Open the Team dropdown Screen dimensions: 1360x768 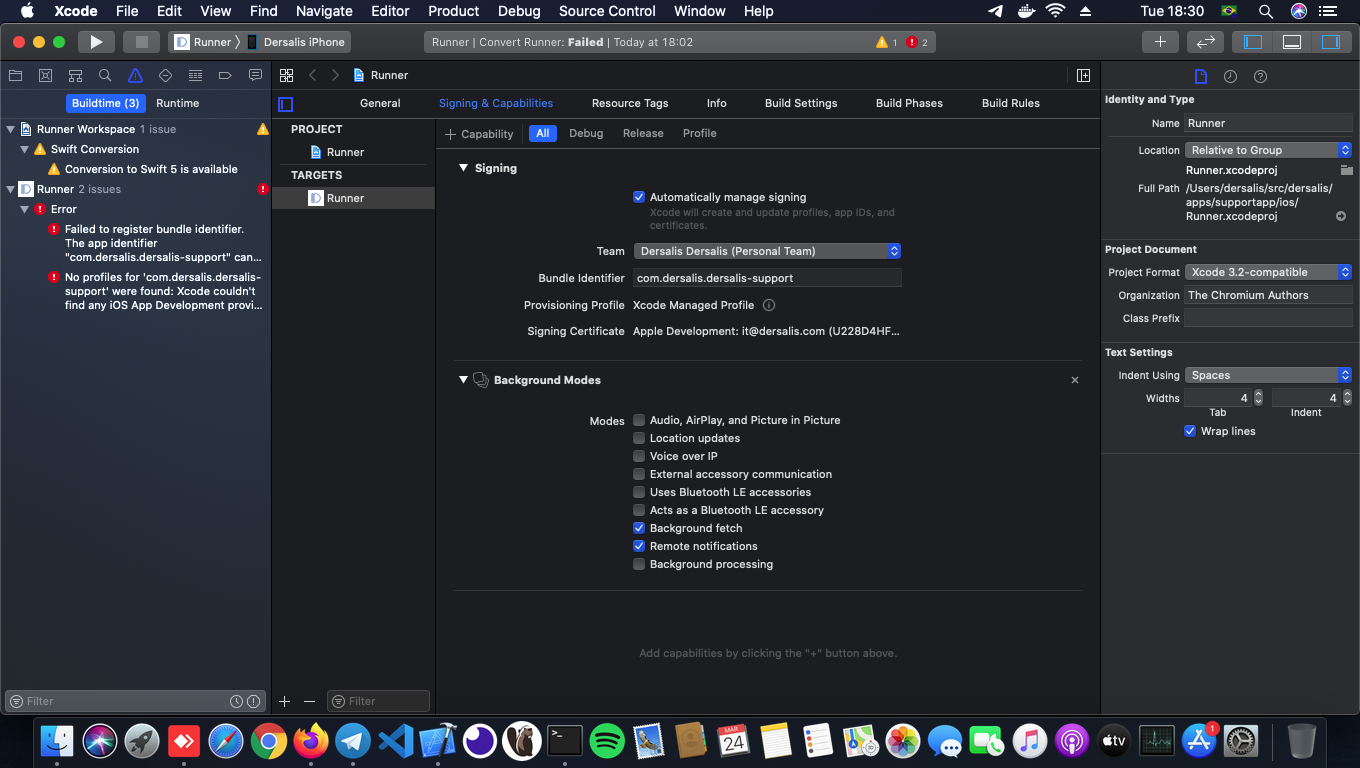[x=767, y=251]
